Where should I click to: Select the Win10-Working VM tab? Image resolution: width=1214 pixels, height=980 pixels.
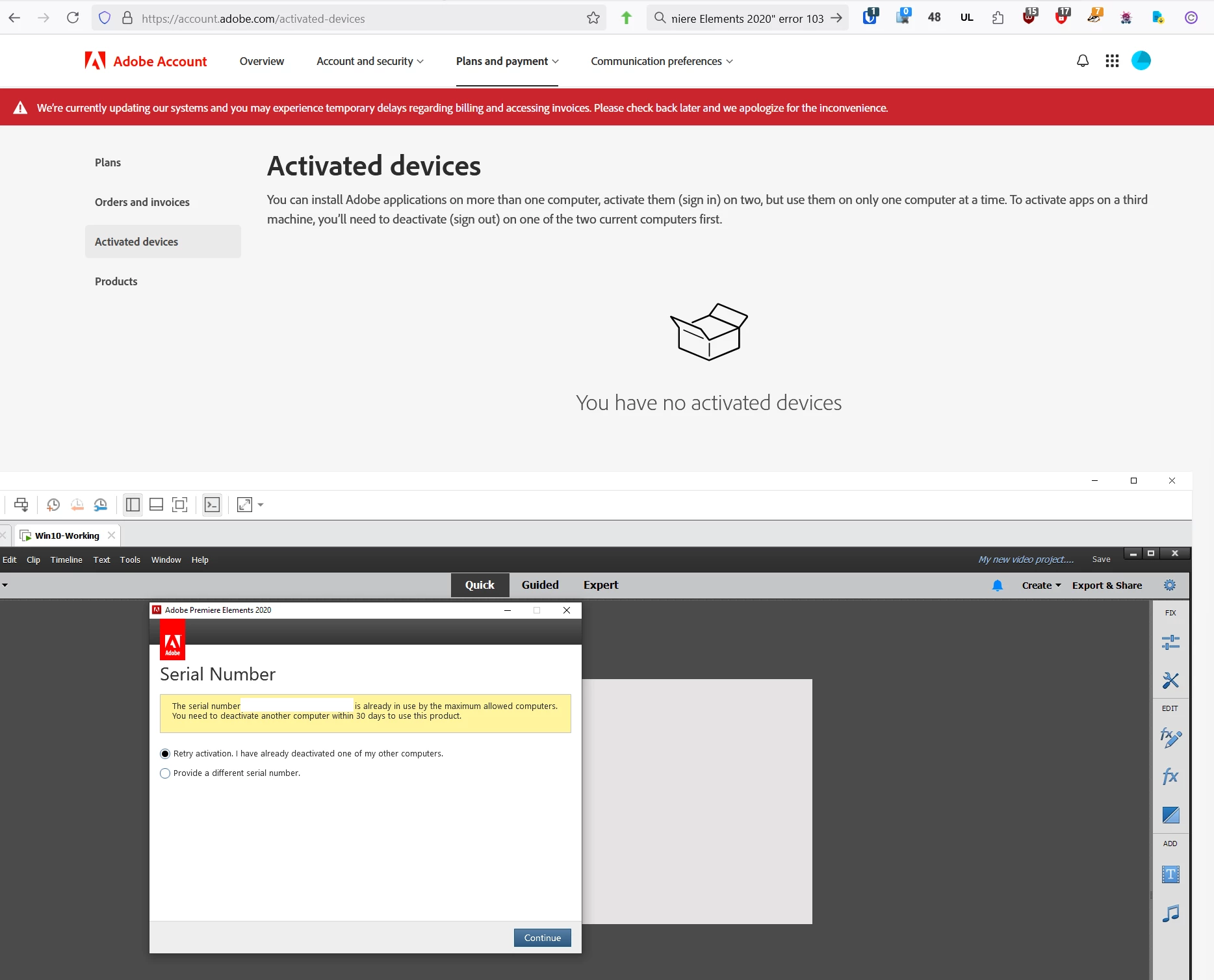click(x=67, y=535)
